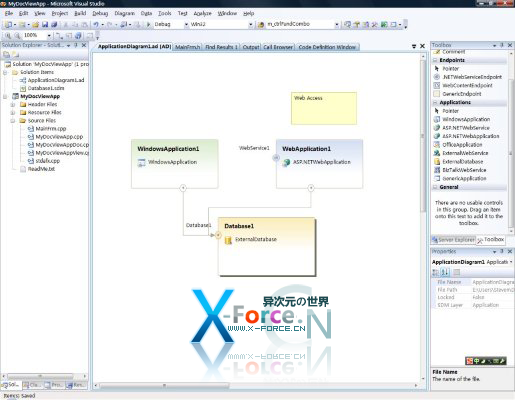This screenshot has height=400, width=515.
Task: Open the Diagram menu
Action: pos(125,13)
